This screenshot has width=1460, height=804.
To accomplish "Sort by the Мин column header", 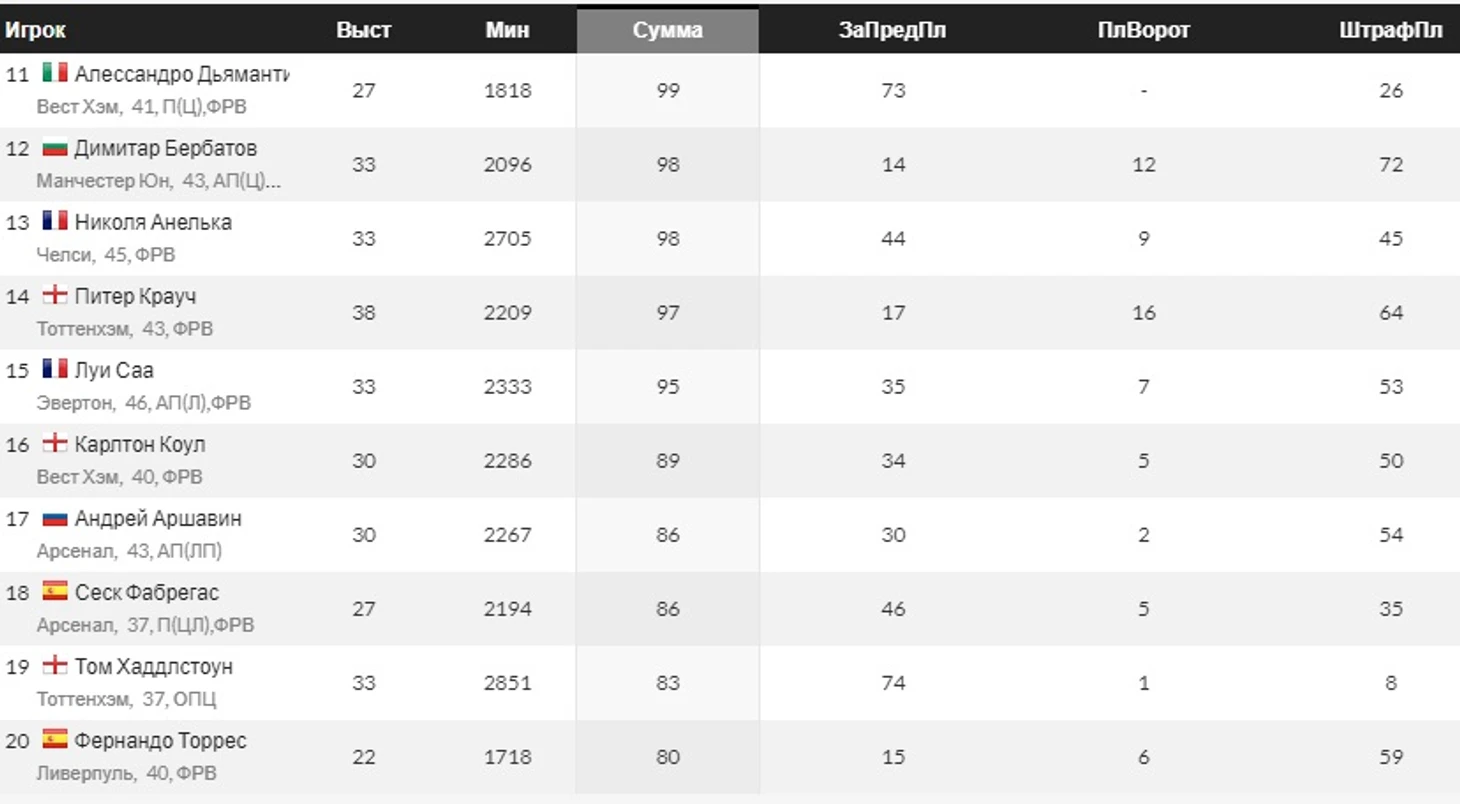I will pos(508,30).
